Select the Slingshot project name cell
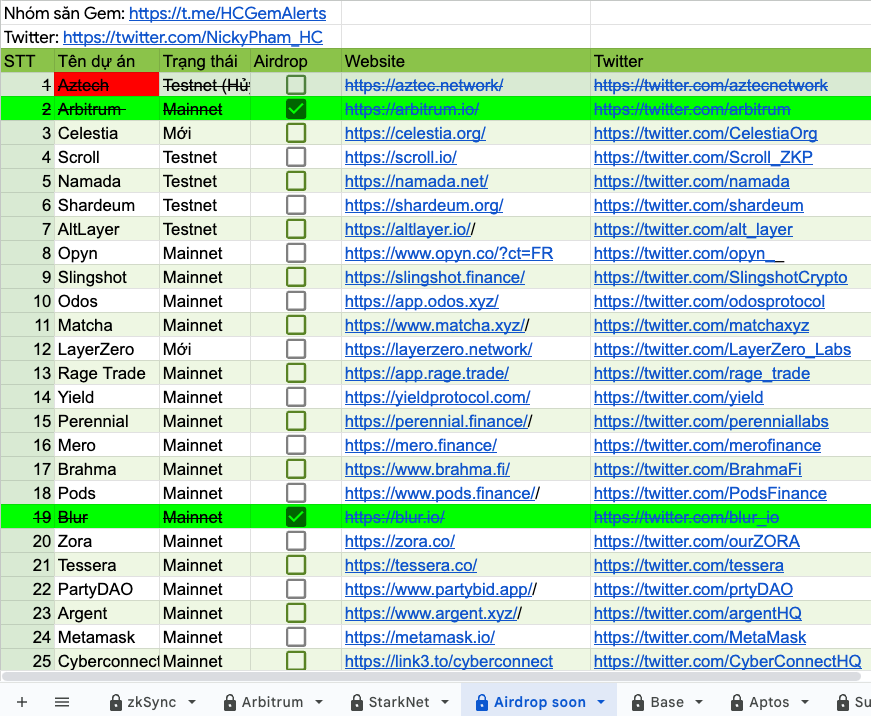The height and width of the screenshot is (716, 871). [107, 277]
